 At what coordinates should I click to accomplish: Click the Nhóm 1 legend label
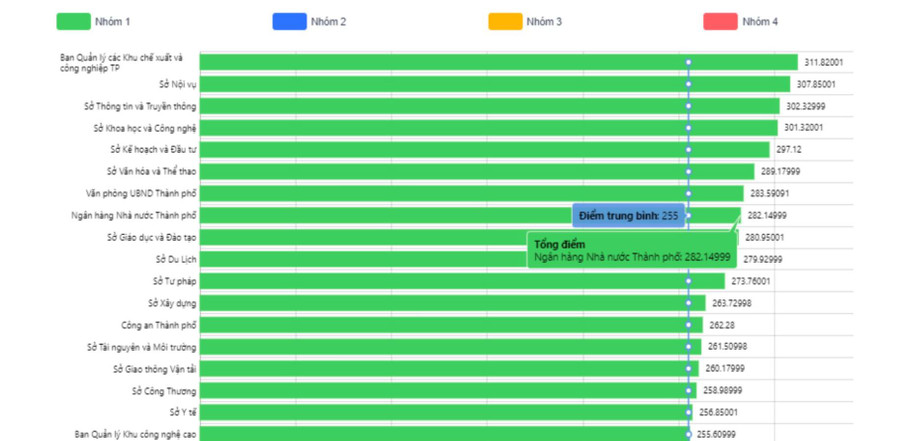(x=112, y=22)
